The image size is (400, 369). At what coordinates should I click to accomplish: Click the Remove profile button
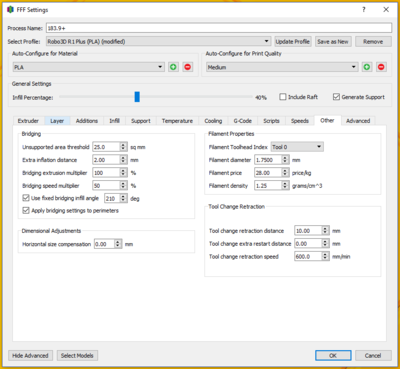(x=373, y=41)
